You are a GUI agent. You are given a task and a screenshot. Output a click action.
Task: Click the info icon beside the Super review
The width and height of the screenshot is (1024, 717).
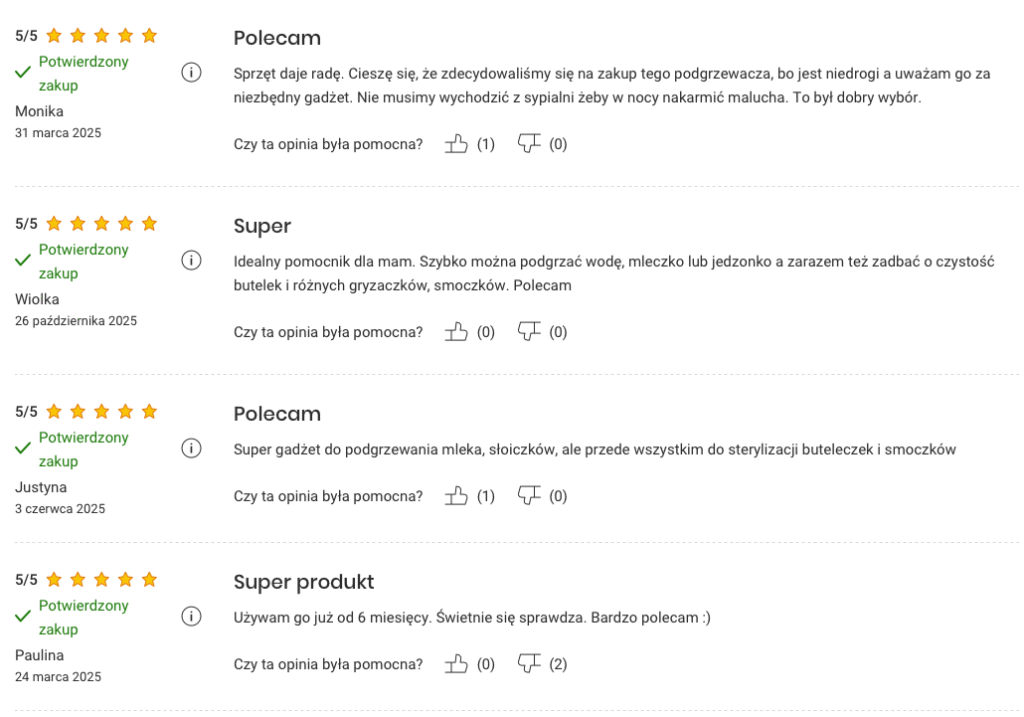pyautogui.click(x=192, y=260)
